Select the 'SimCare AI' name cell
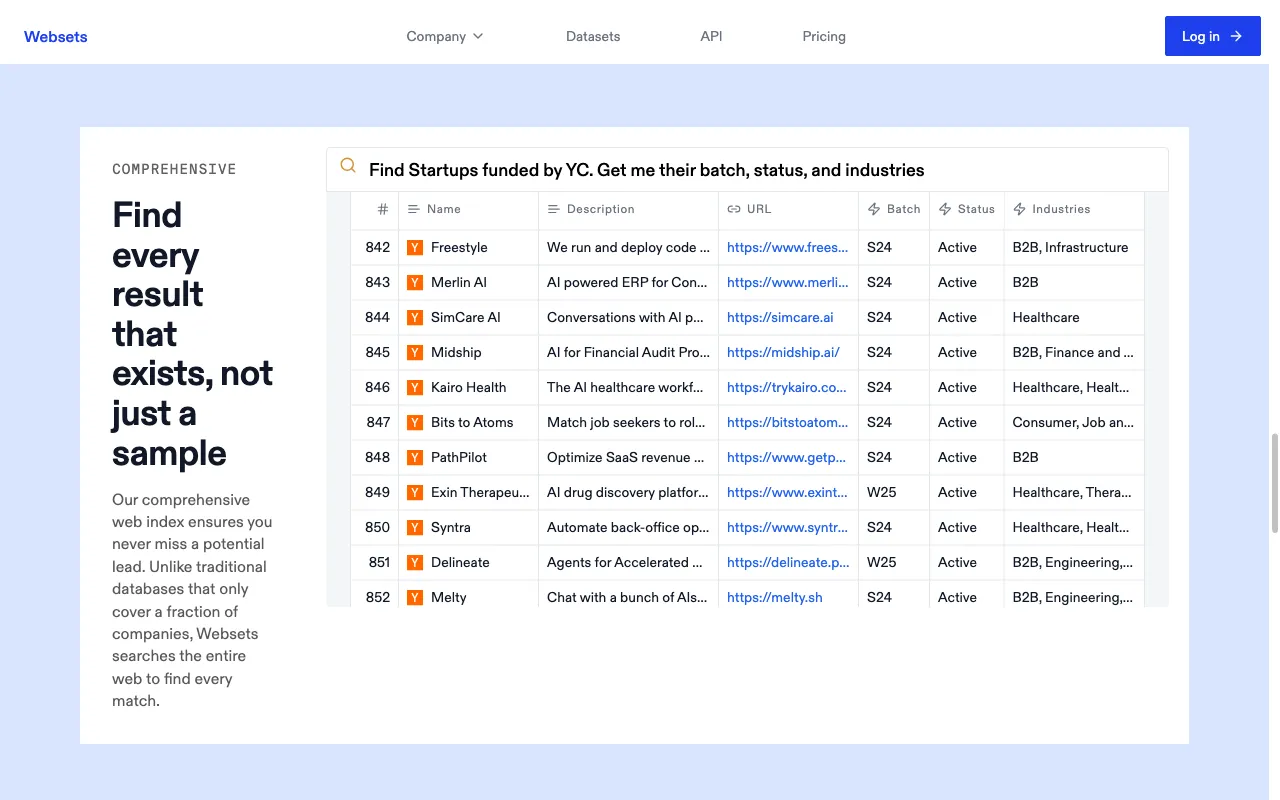The width and height of the screenshot is (1280, 800). pyautogui.click(x=468, y=317)
